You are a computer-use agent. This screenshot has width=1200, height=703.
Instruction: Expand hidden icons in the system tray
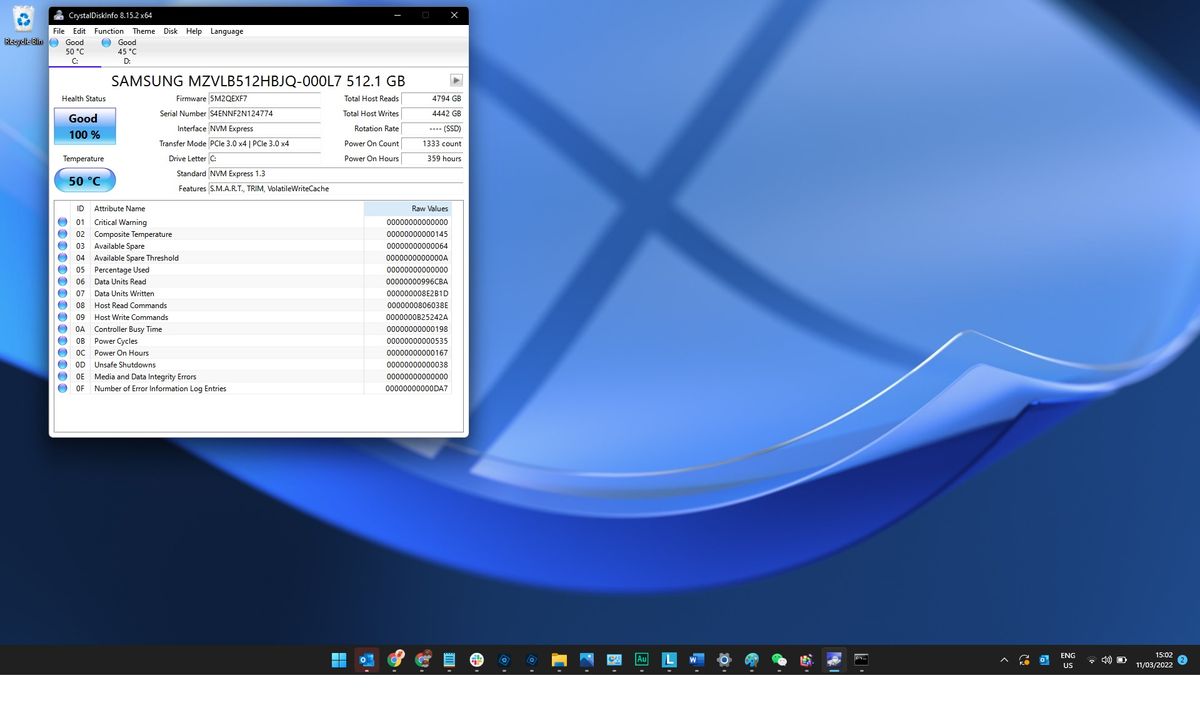(x=1004, y=660)
